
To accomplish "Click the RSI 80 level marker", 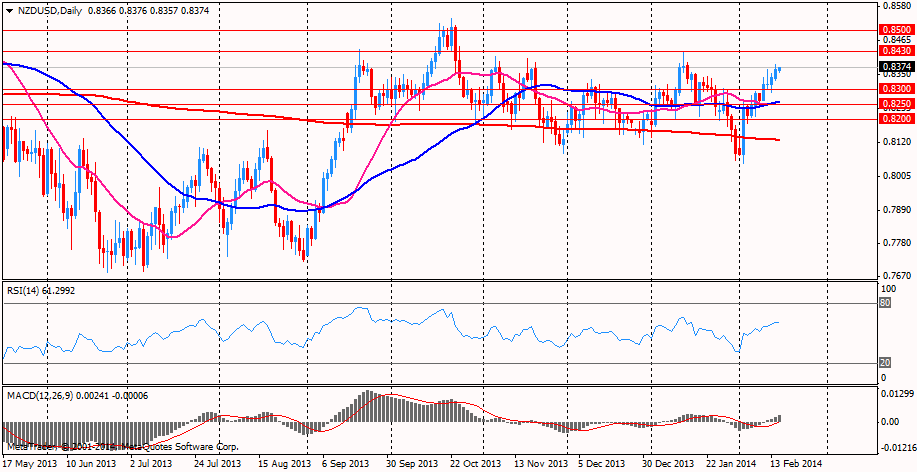I will click(x=884, y=303).
